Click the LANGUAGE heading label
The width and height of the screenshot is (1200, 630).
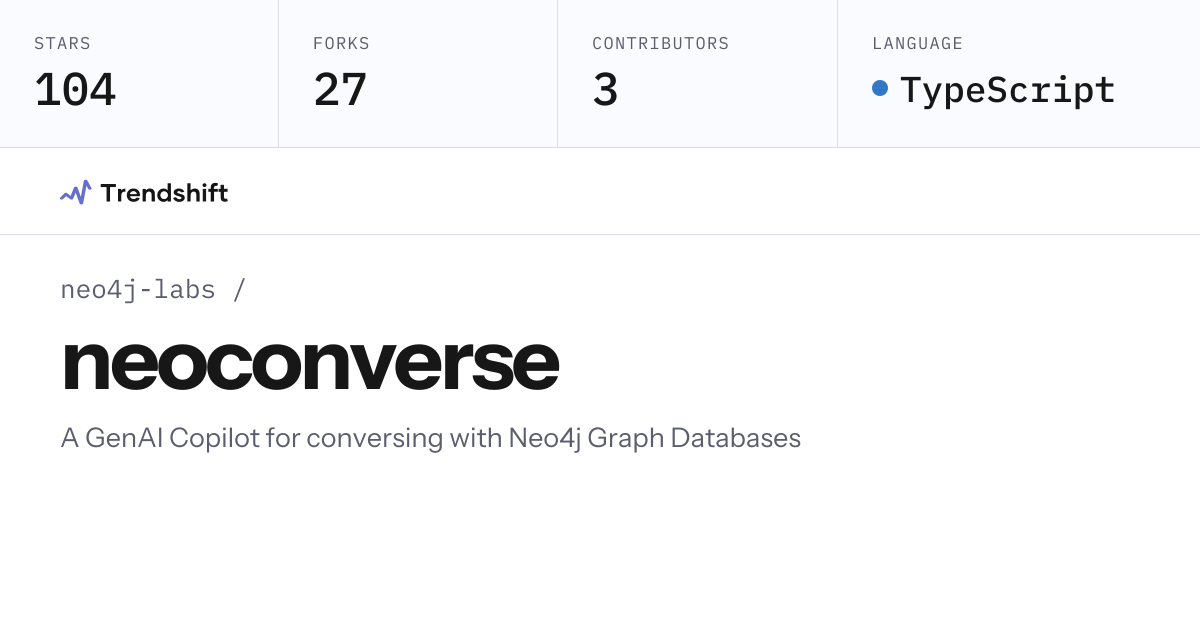point(918,44)
